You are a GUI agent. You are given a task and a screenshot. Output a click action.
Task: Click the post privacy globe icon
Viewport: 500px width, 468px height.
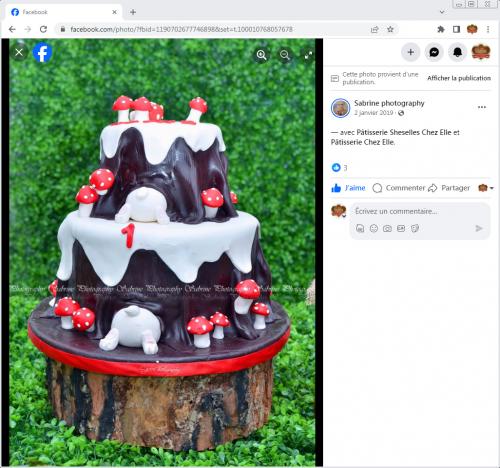tap(401, 113)
